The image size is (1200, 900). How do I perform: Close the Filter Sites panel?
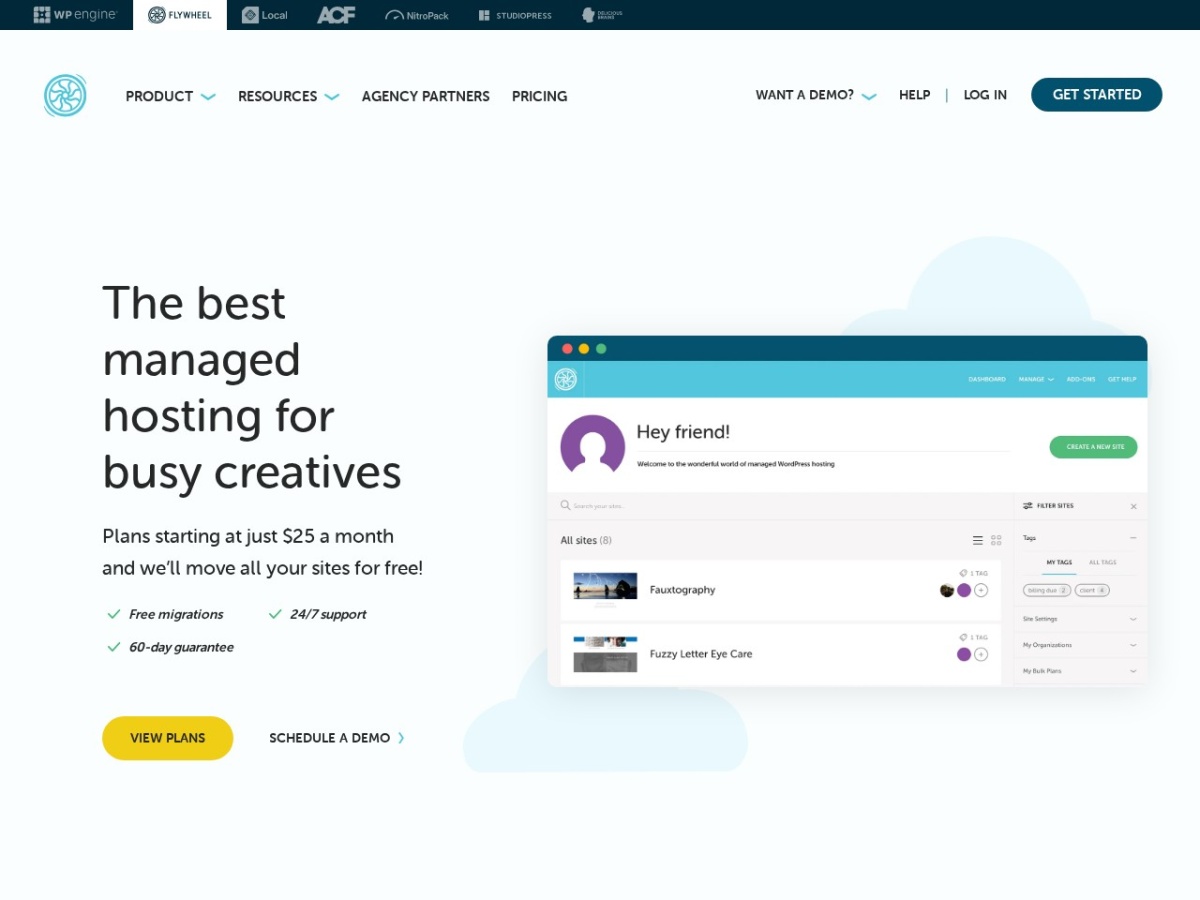1133,506
